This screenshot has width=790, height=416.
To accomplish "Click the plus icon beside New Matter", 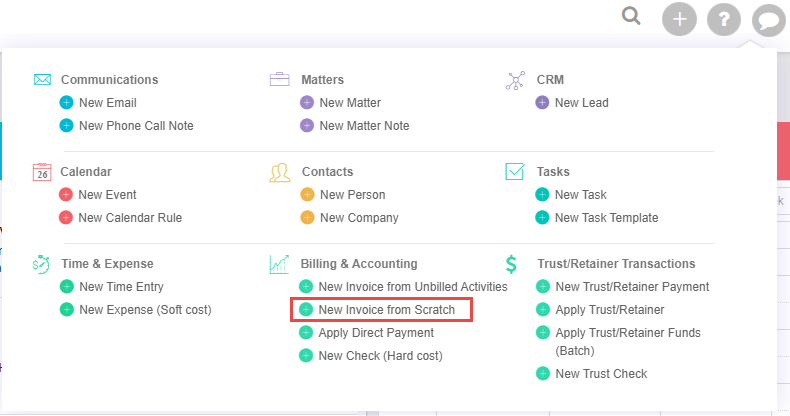I will 307,103.
